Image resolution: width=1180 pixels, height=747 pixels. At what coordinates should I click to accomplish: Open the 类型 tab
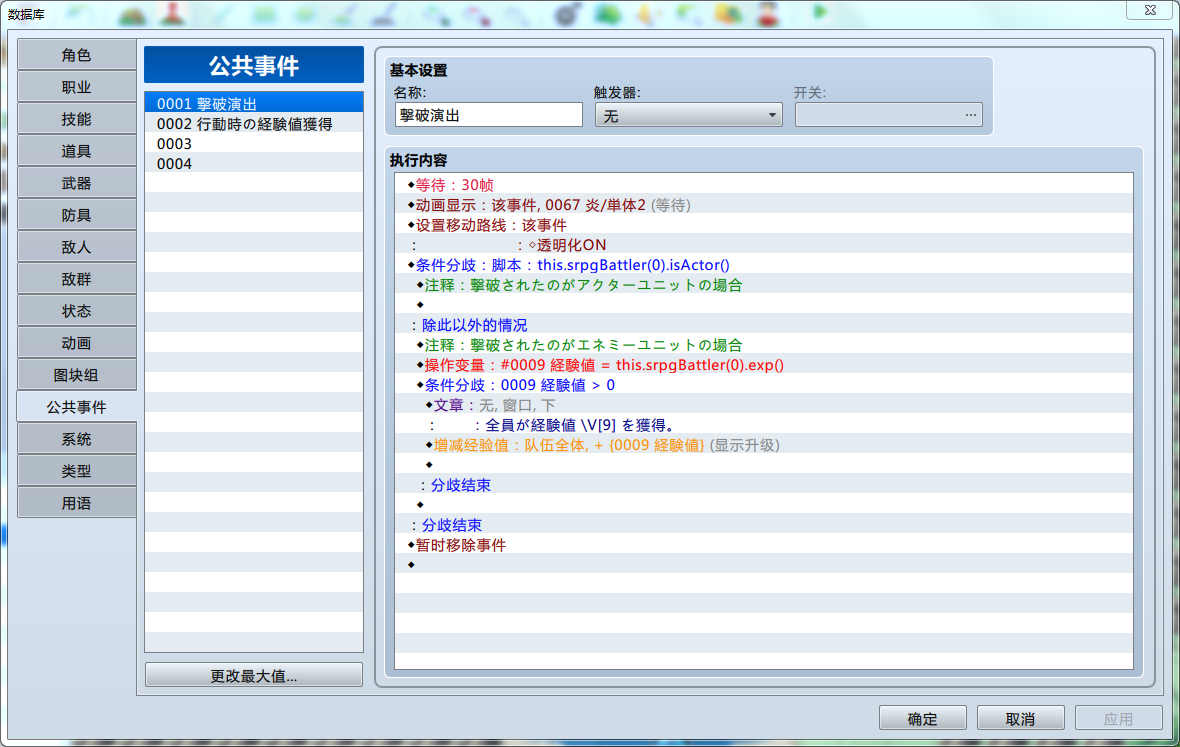[x=76, y=471]
